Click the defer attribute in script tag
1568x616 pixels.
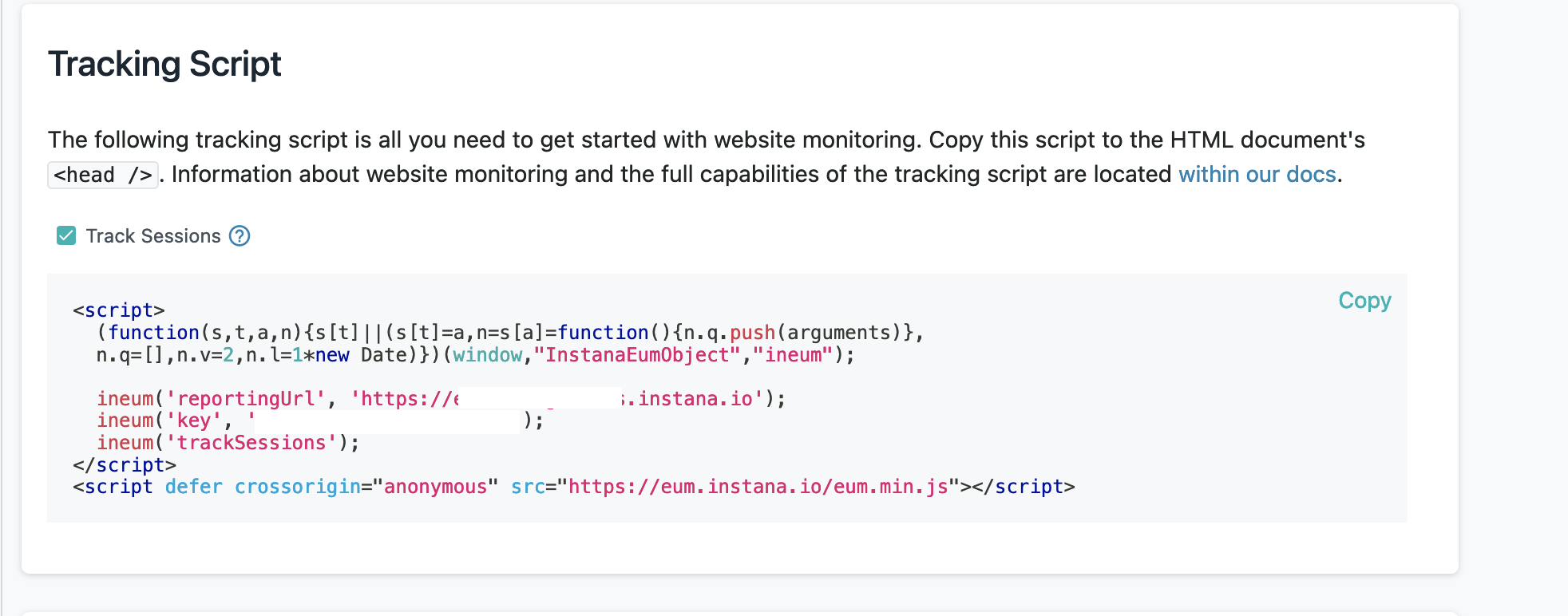194,487
